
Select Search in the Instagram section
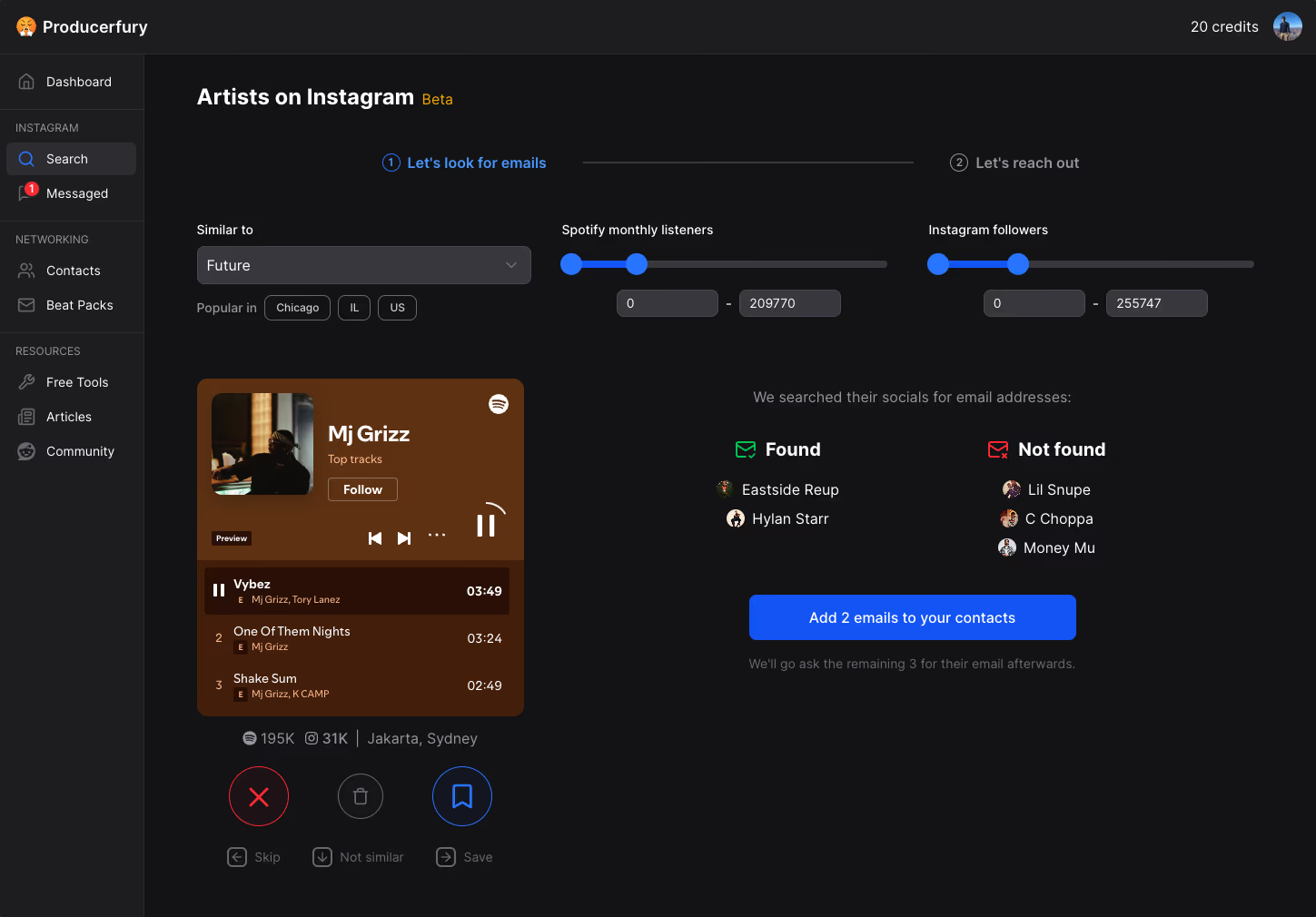coord(72,159)
